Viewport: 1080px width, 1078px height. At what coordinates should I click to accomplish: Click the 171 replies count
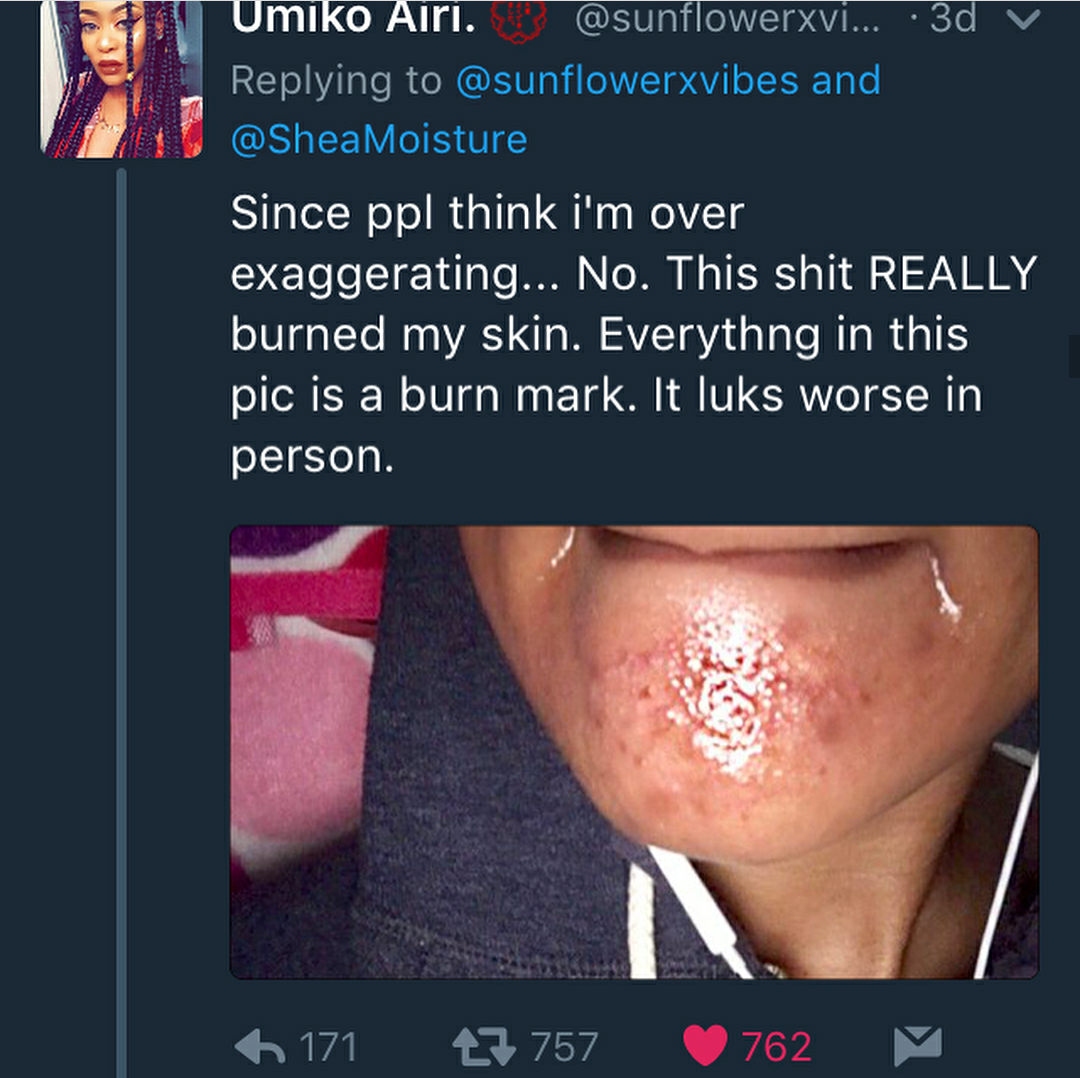tap(329, 1047)
